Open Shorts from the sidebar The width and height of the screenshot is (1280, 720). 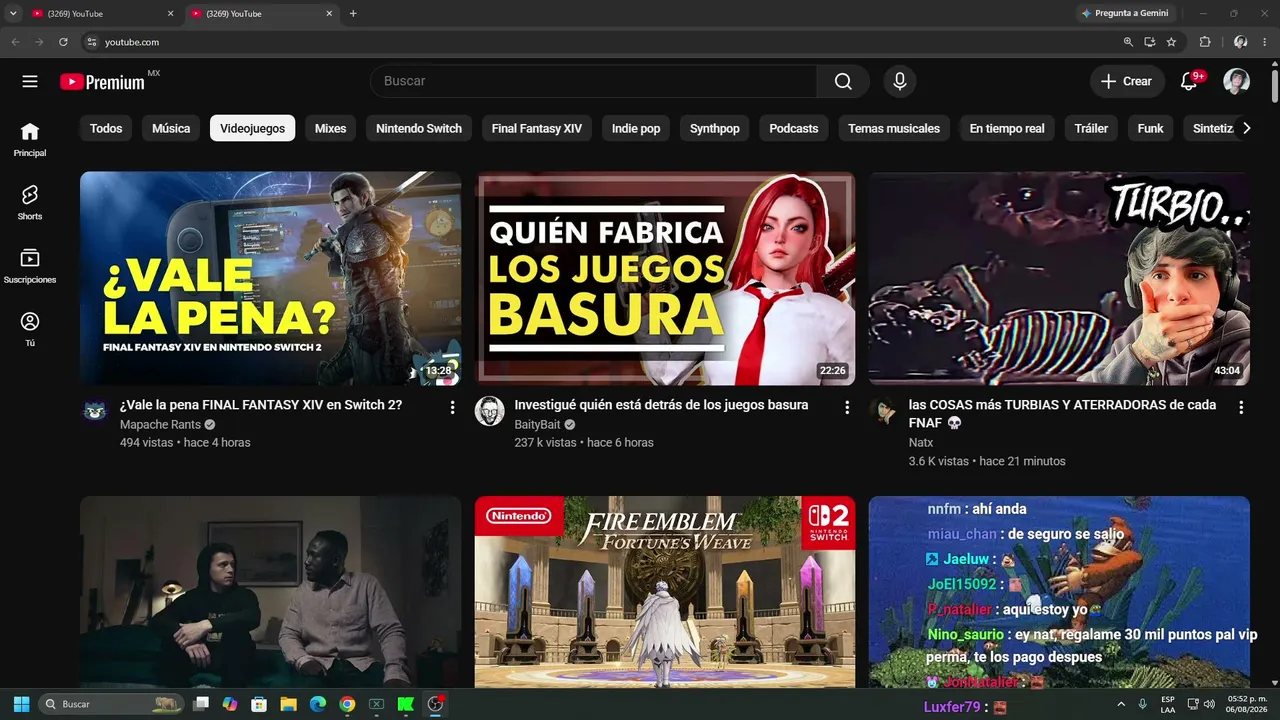coord(30,202)
